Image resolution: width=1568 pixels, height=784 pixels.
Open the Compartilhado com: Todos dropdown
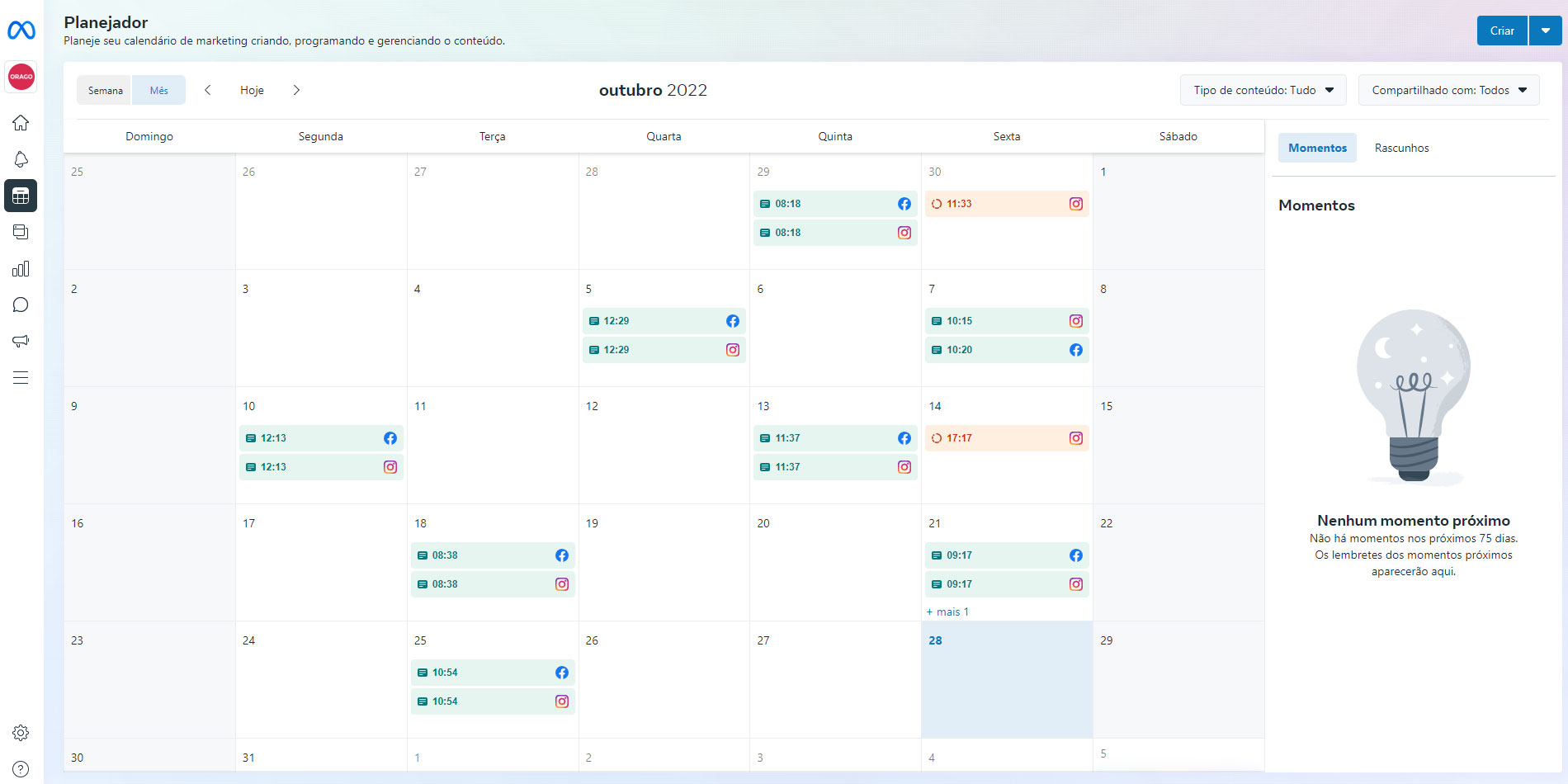1448,89
